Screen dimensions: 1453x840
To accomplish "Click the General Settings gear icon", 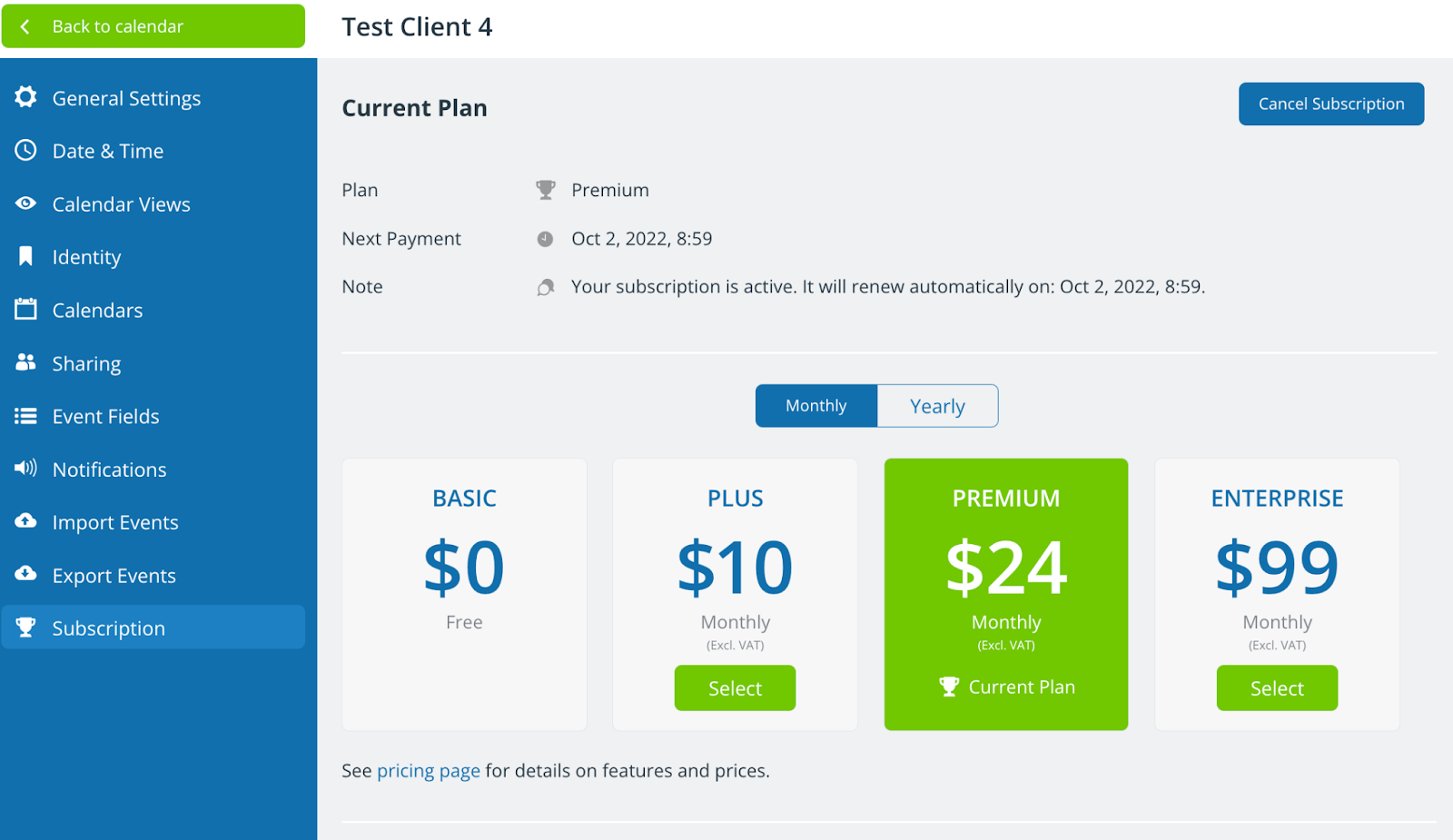I will [25, 97].
